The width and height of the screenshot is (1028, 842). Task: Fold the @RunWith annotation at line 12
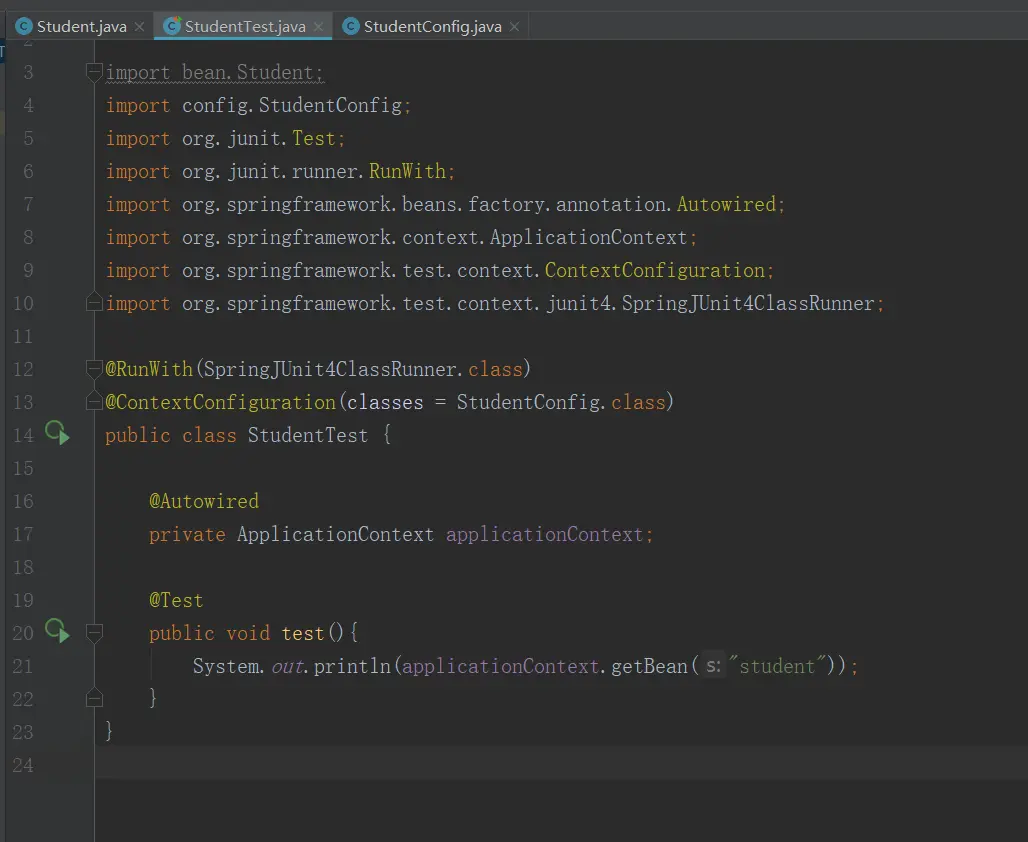[94, 369]
